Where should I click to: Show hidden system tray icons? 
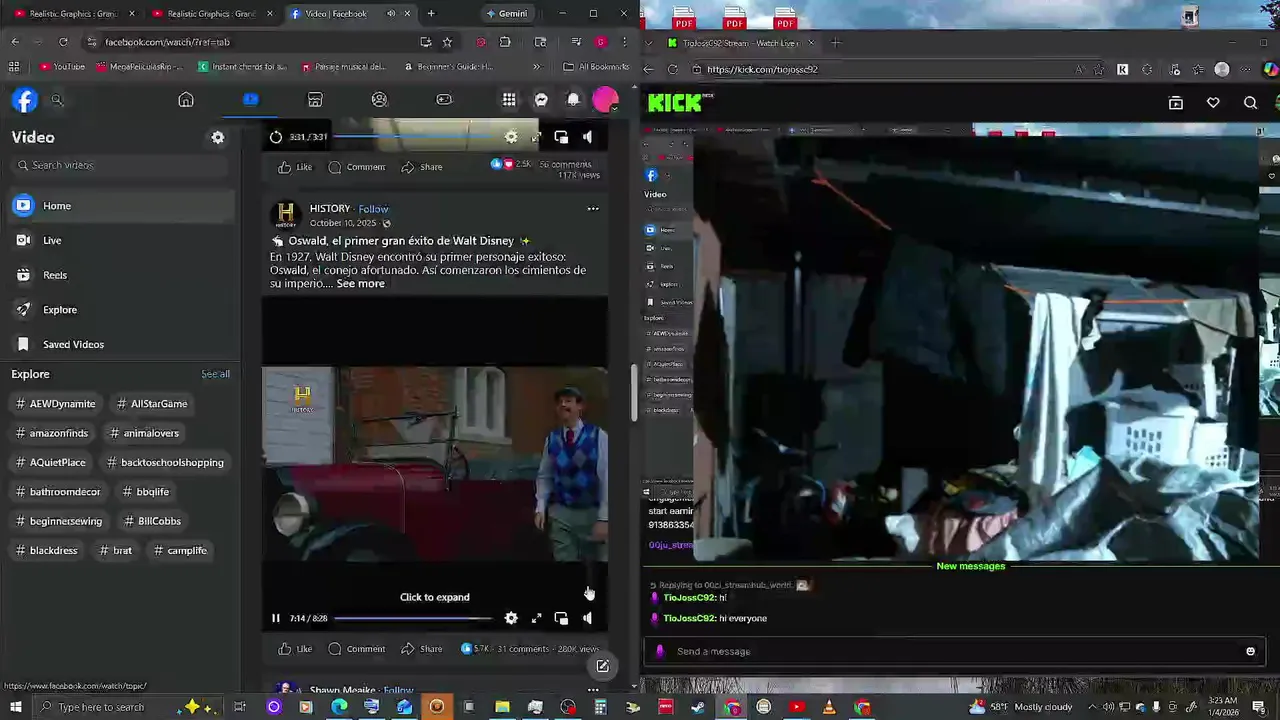[x=1091, y=707]
